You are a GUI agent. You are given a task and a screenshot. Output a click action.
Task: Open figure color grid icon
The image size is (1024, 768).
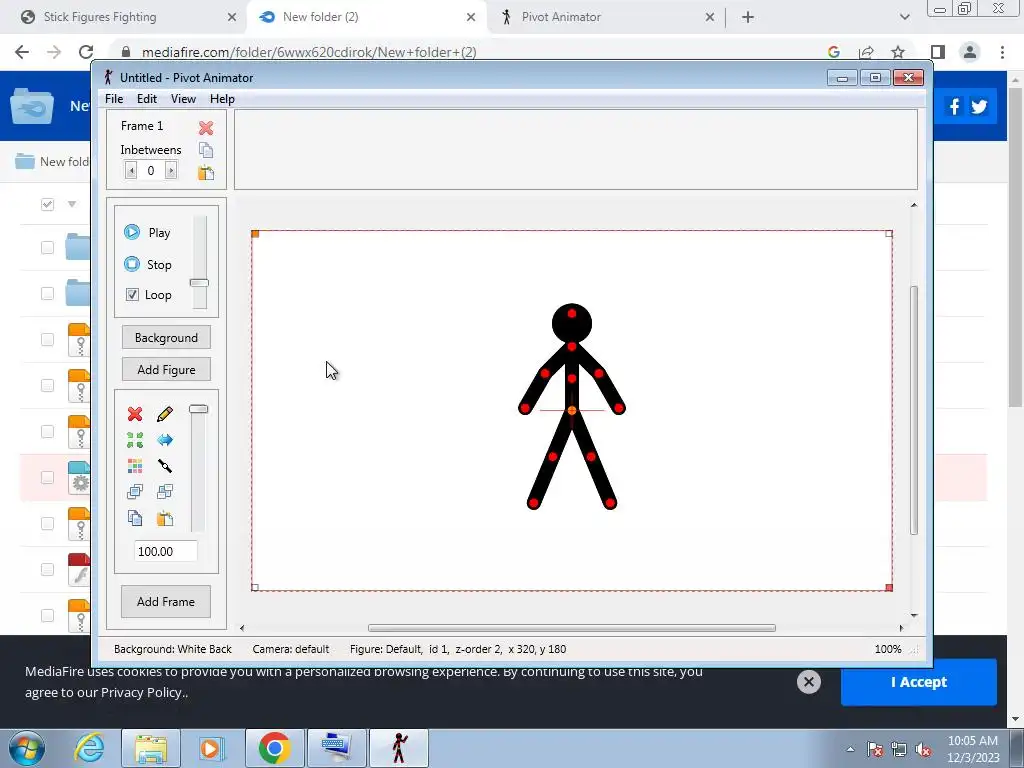click(x=135, y=466)
